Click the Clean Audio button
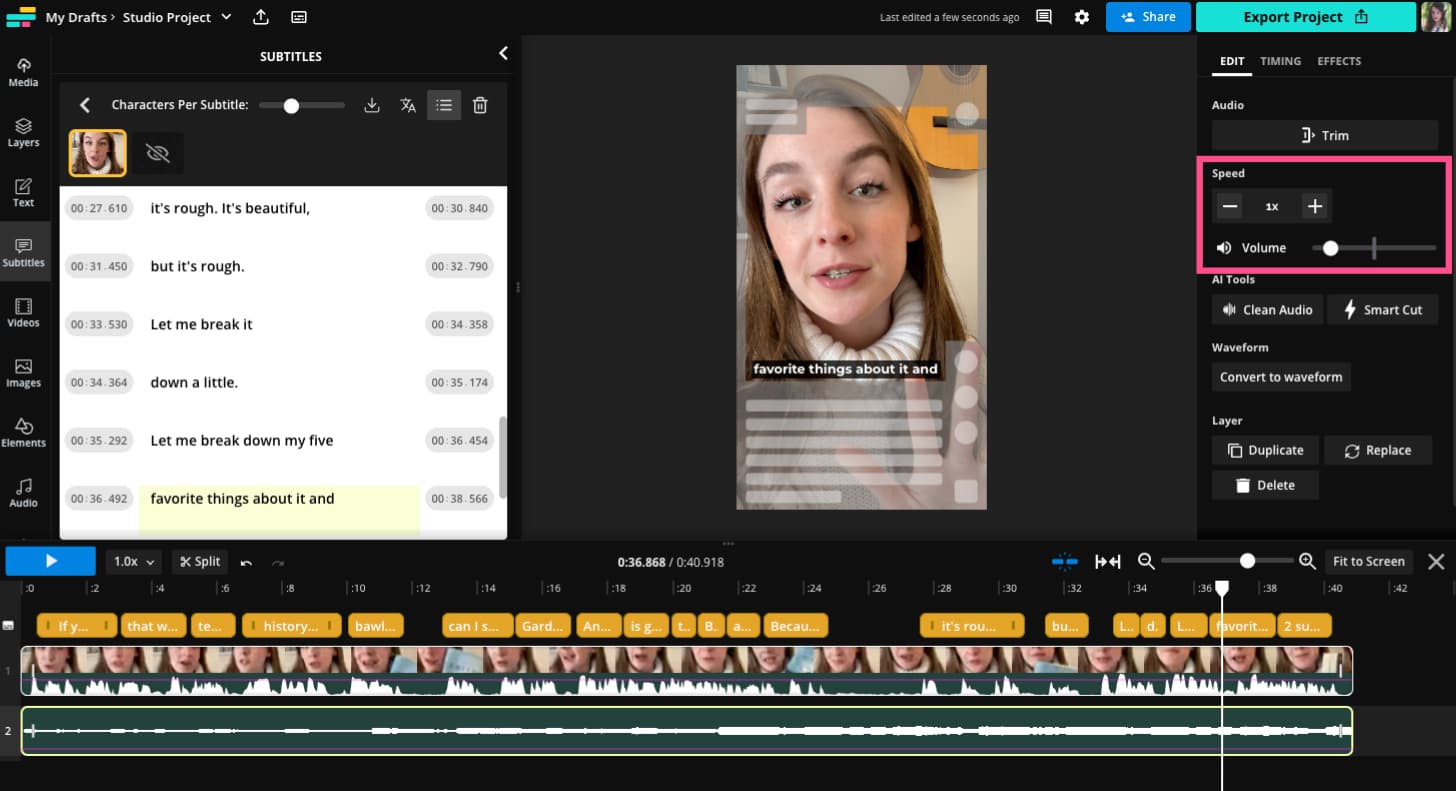The width and height of the screenshot is (1456, 791). pos(1267,310)
